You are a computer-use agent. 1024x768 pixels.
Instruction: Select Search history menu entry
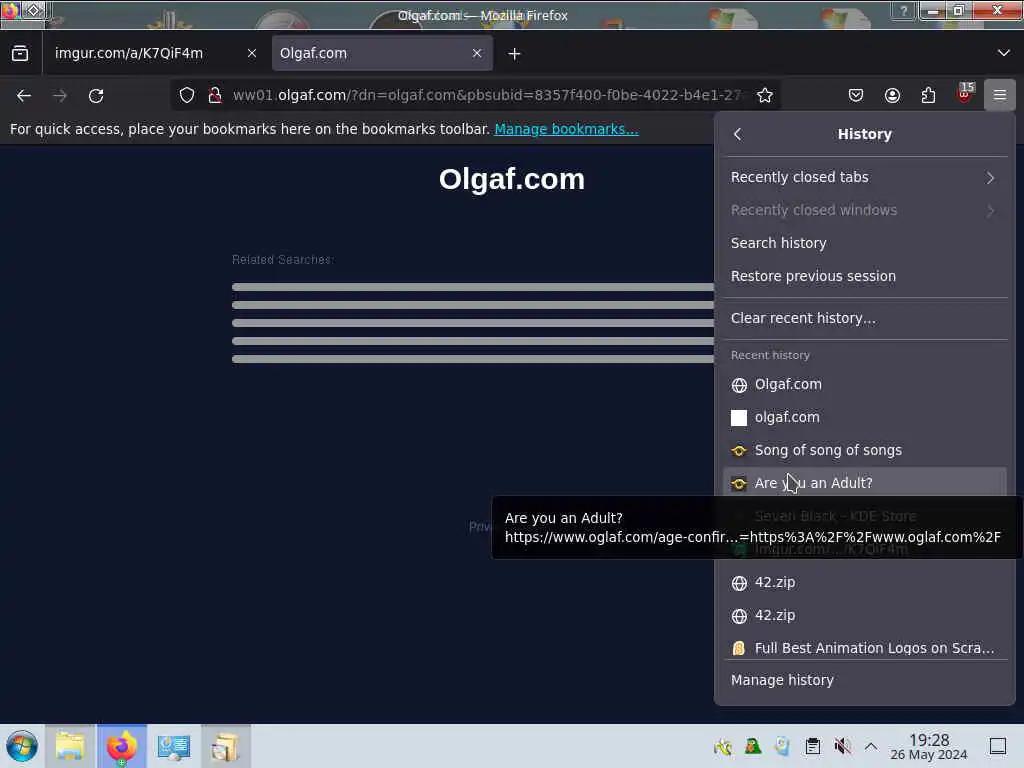coord(865,243)
